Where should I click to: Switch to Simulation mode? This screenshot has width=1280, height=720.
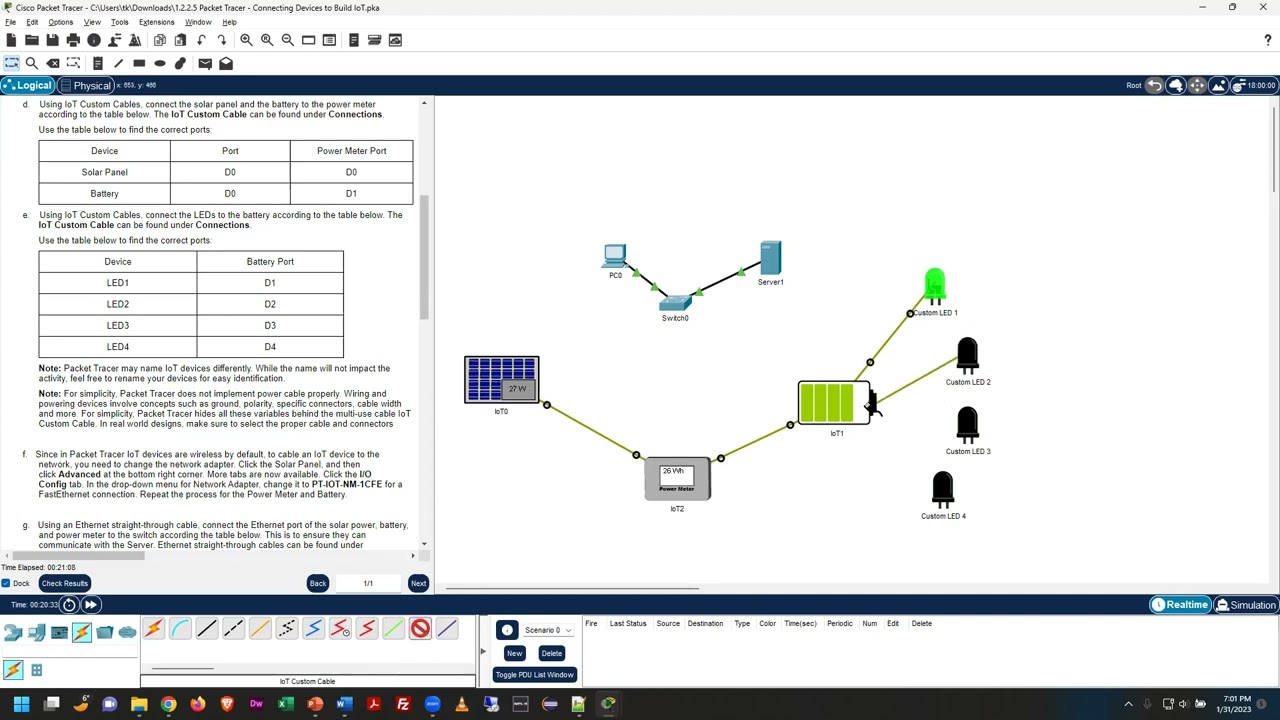click(1245, 605)
